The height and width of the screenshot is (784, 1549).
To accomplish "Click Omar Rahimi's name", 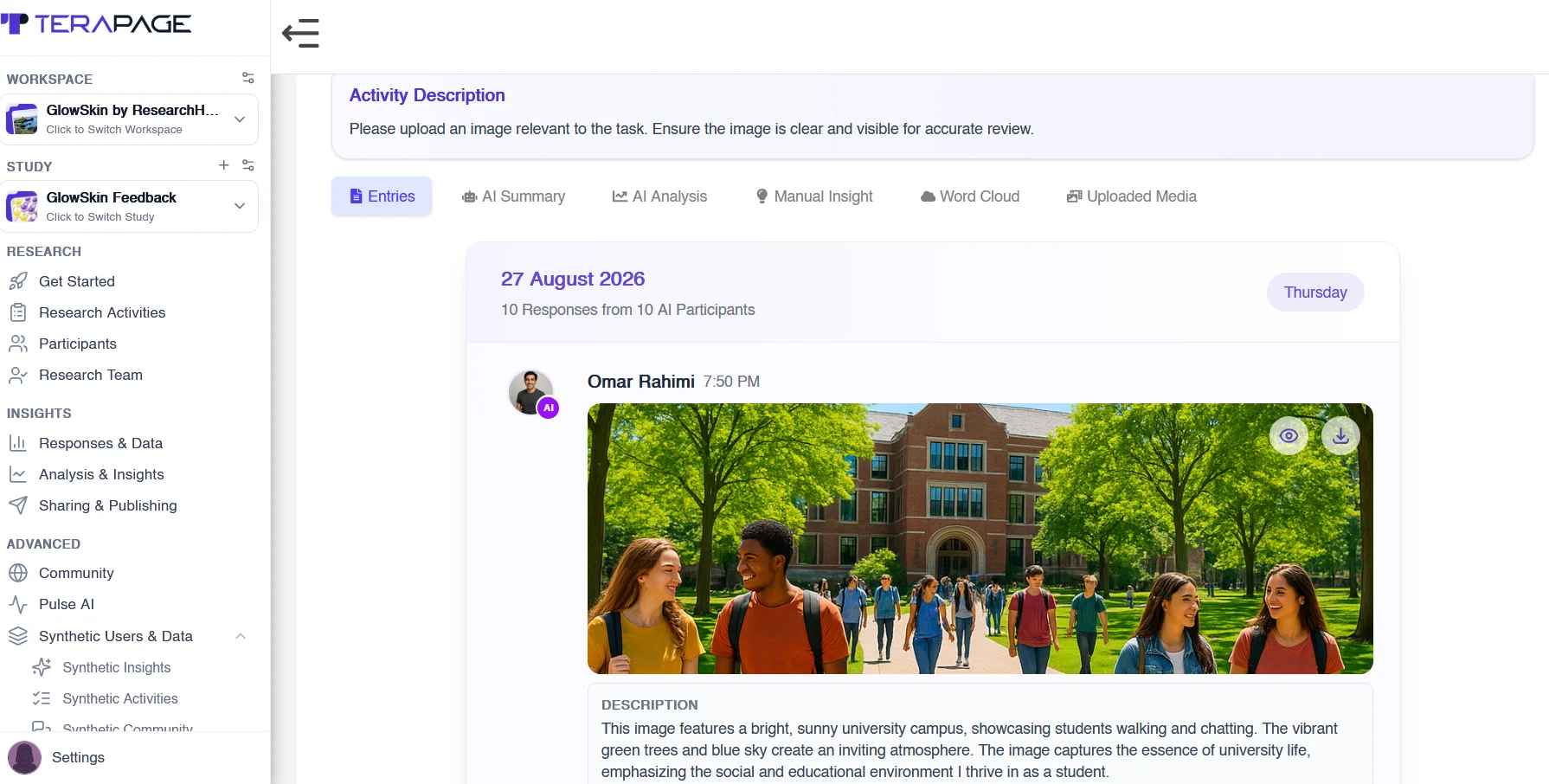I will click(640, 382).
